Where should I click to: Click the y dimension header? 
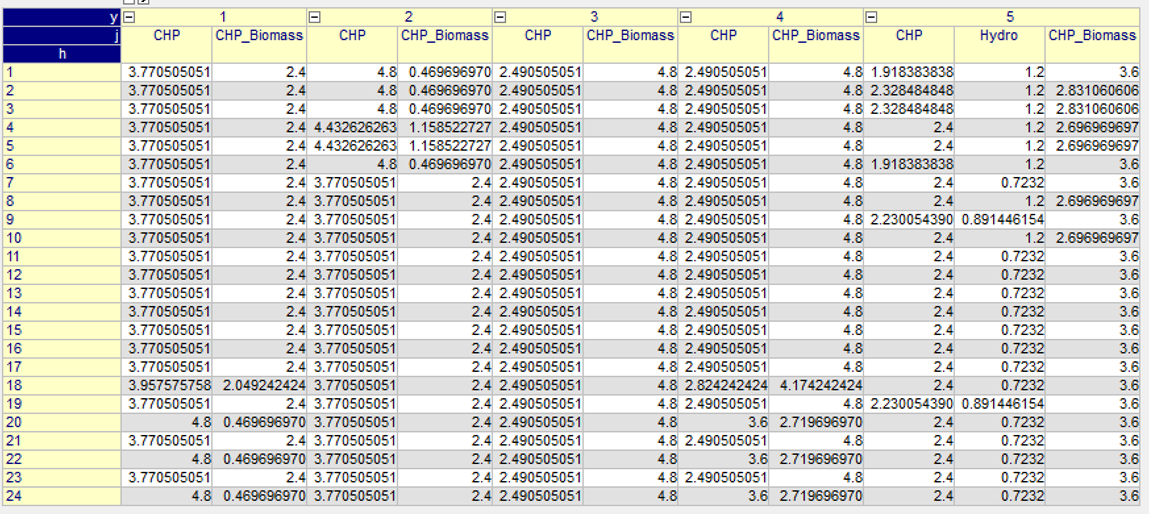pyautogui.click(x=61, y=18)
